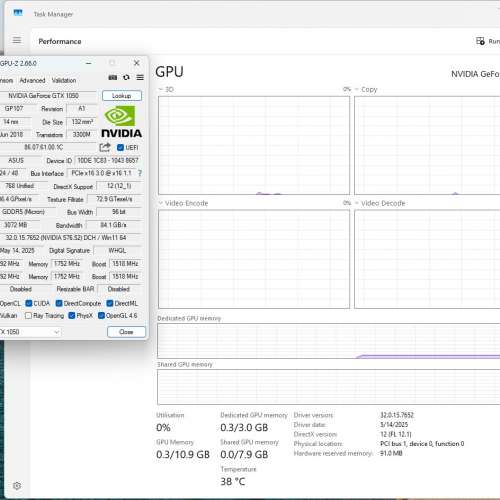
Task: Click the Bus Interface question mark
Action: (140, 173)
